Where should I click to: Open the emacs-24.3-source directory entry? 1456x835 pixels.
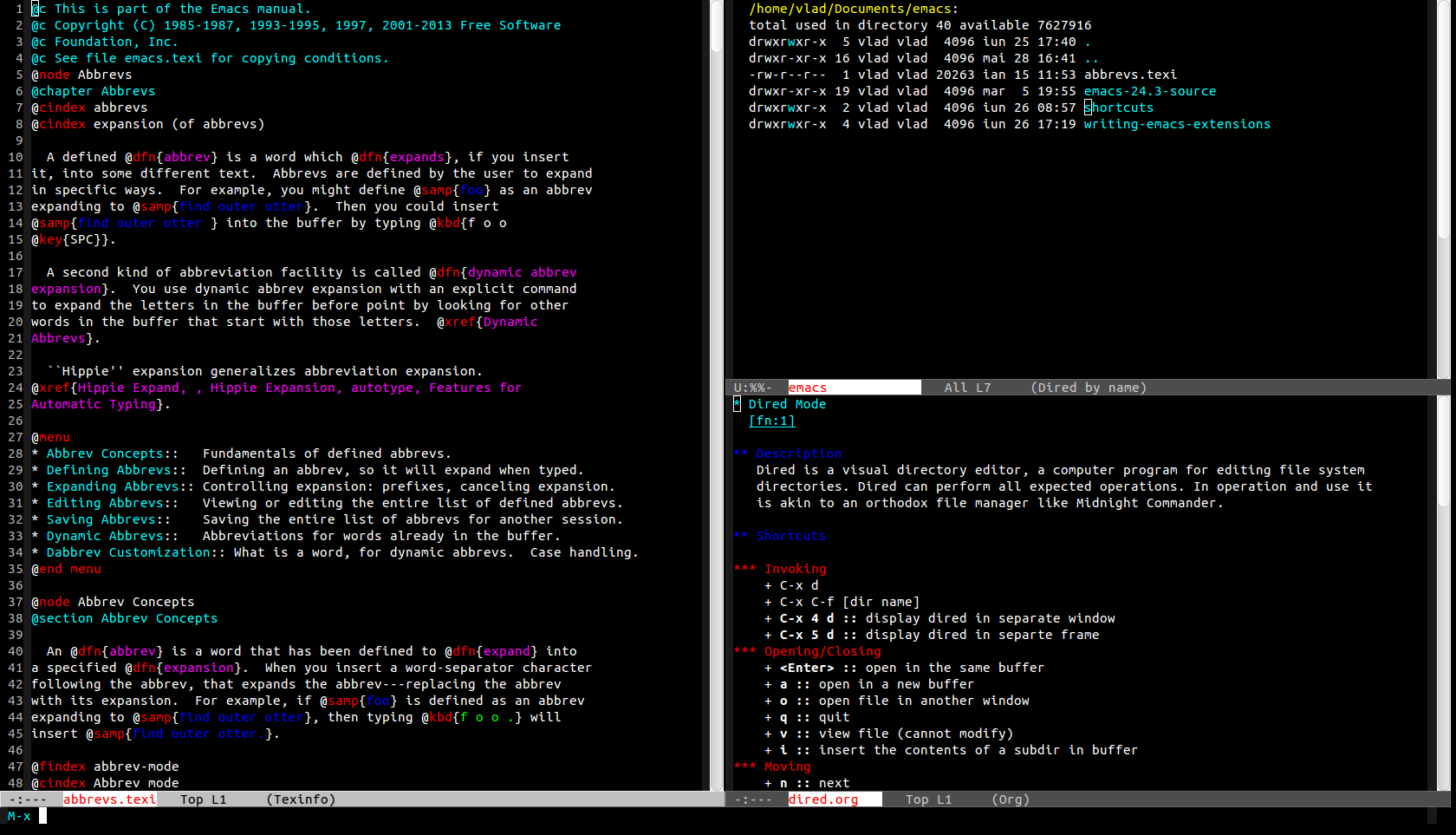1150,91
